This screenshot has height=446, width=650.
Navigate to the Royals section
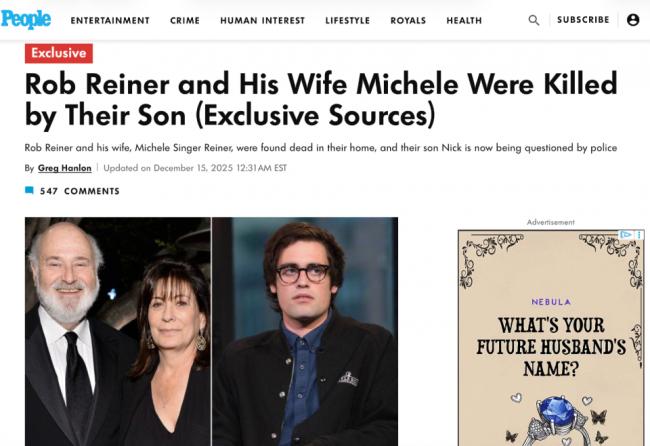tap(408, 20)
